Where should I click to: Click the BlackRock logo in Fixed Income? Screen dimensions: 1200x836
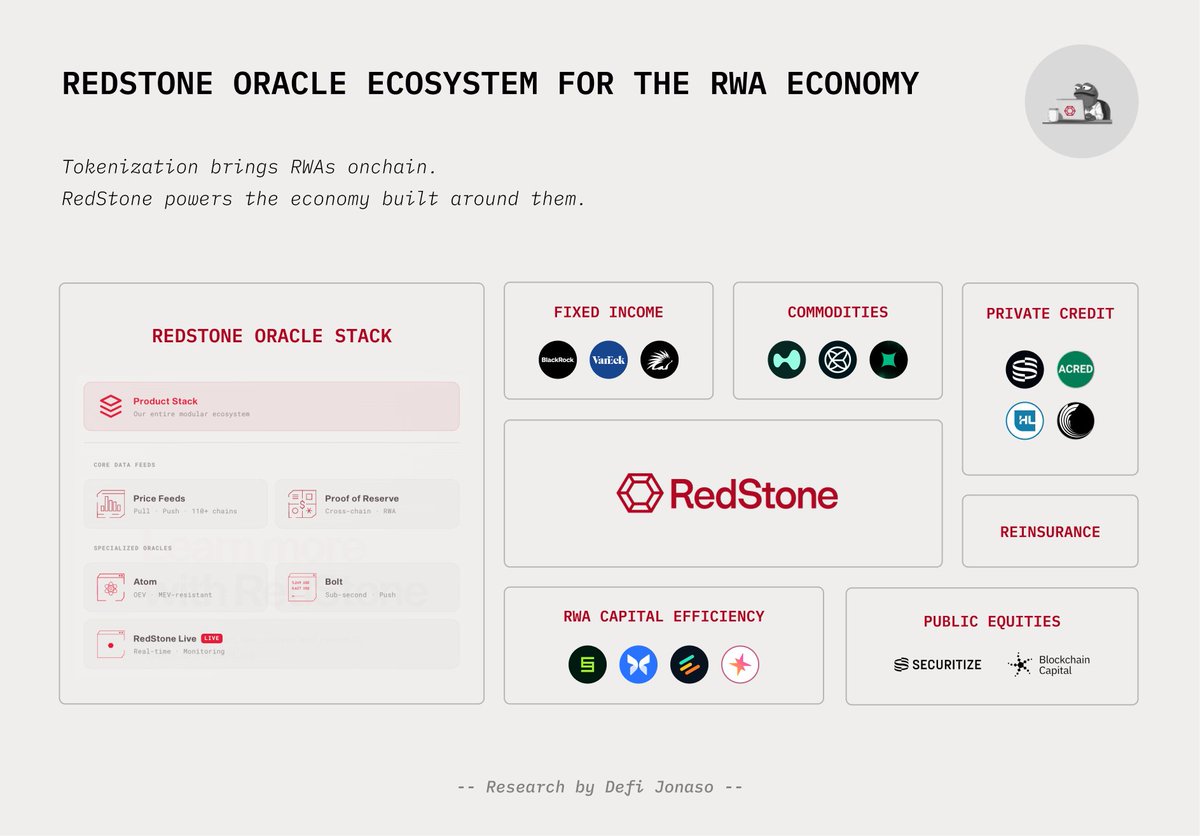[558, 360]
